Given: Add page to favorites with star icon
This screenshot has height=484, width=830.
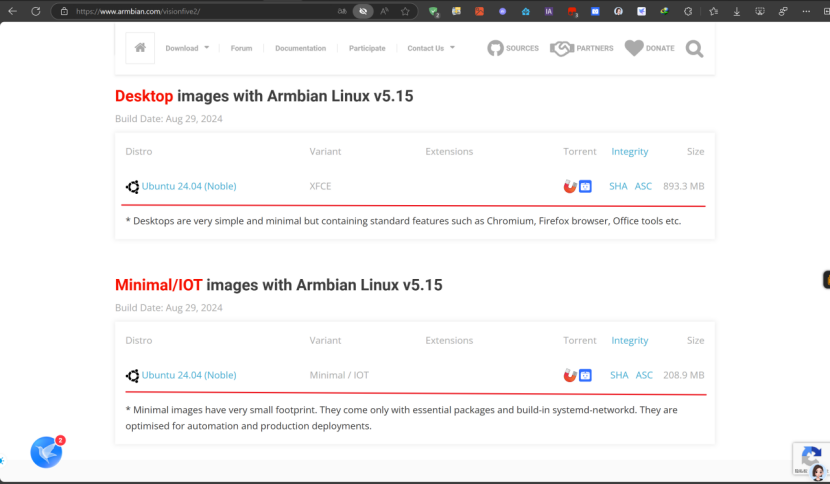Looking at the screenshot, I should pyautogui.click(x=405, y=11).
